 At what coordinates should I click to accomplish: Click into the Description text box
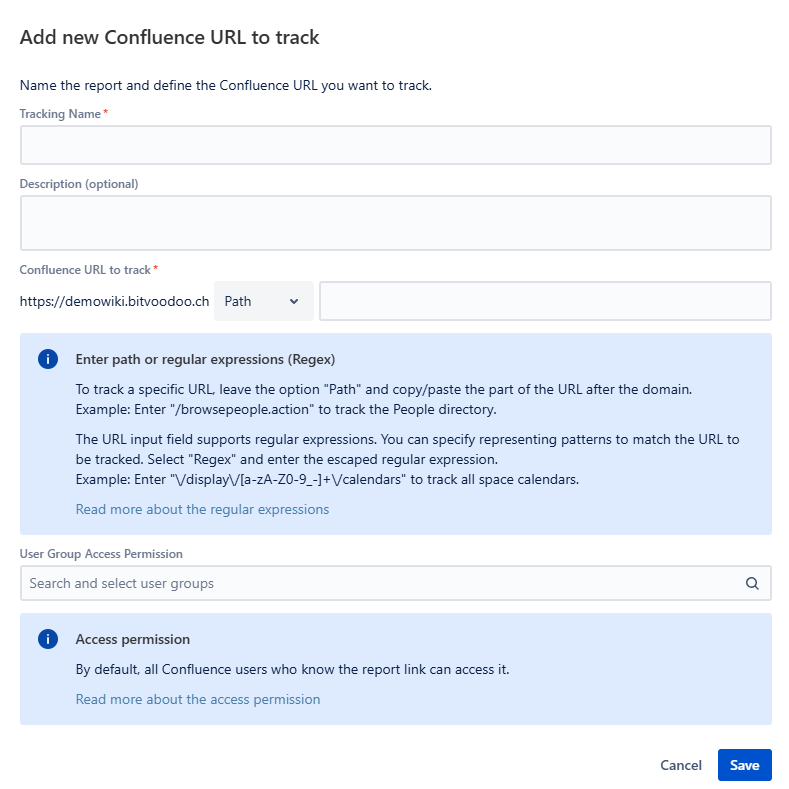(x=395, y=222)
